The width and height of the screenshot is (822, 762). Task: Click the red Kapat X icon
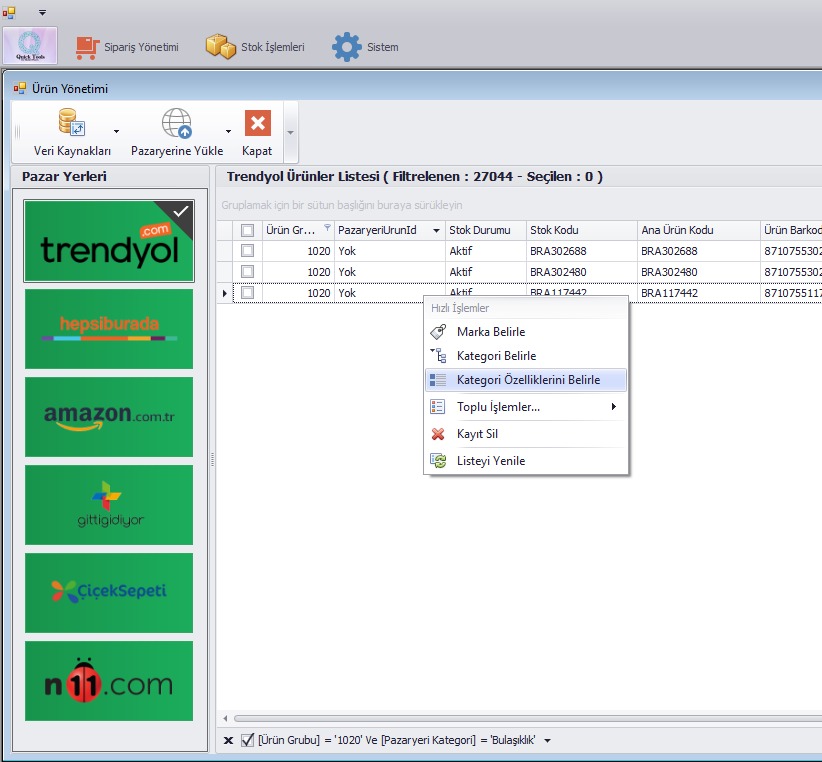click(x=257, y=123)
